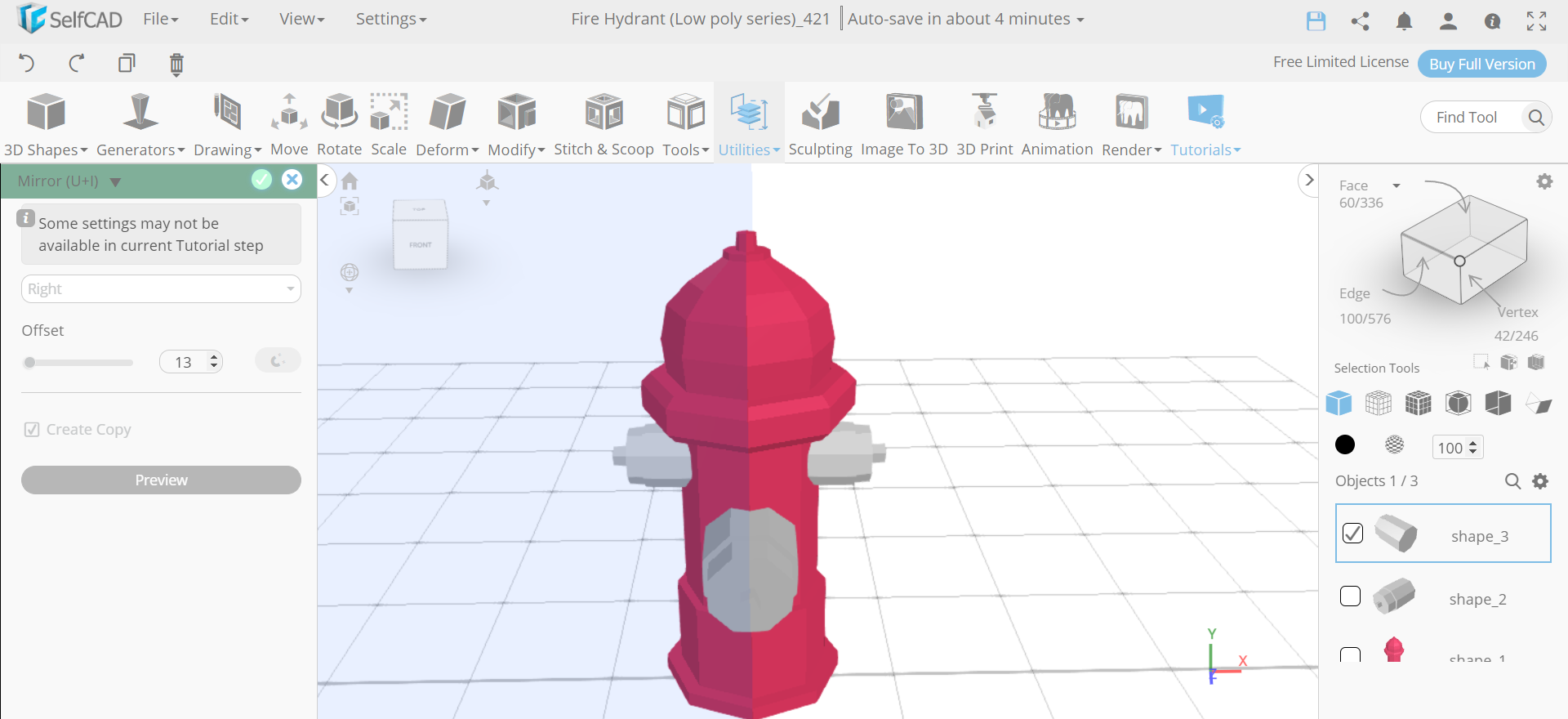Open the Drawing tool
This screenshot has width=1568, height=719.
coord(227,124)
